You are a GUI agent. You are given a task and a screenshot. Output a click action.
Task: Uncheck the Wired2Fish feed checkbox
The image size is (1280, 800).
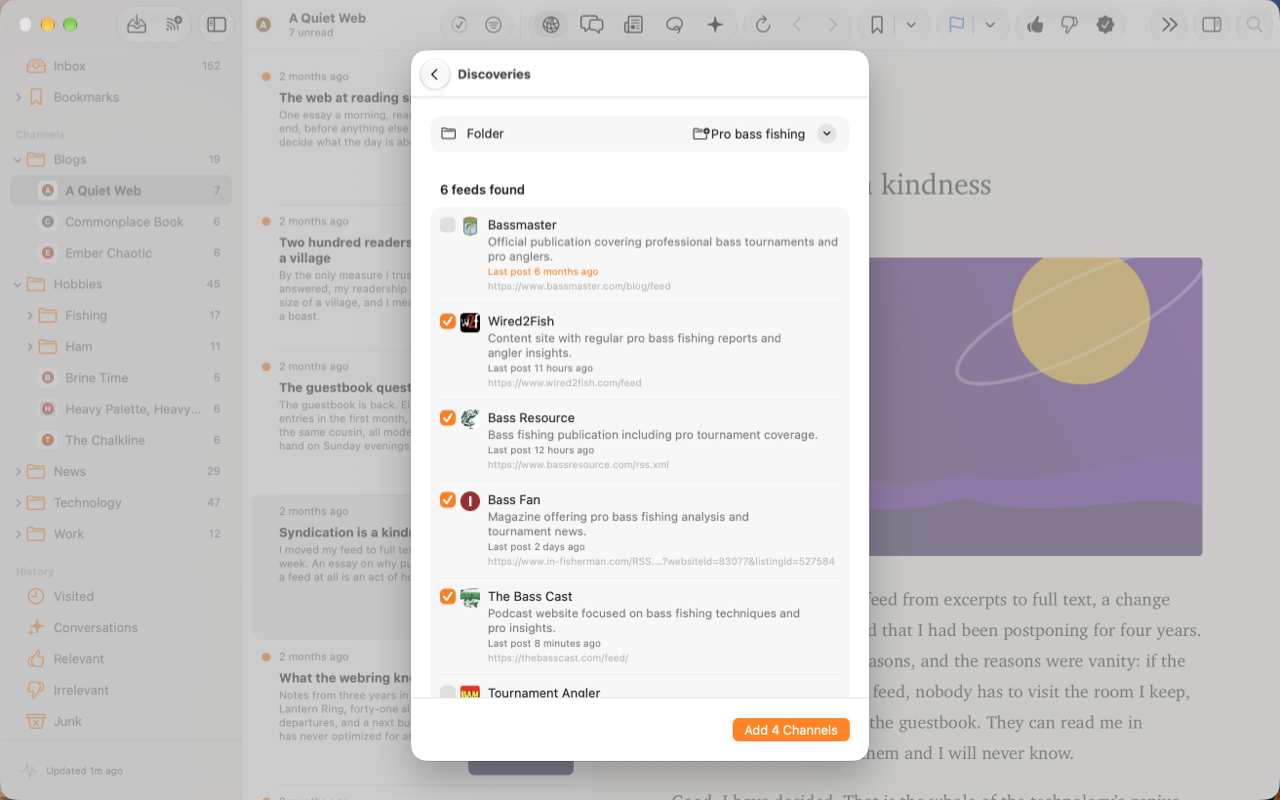[448, 321]
